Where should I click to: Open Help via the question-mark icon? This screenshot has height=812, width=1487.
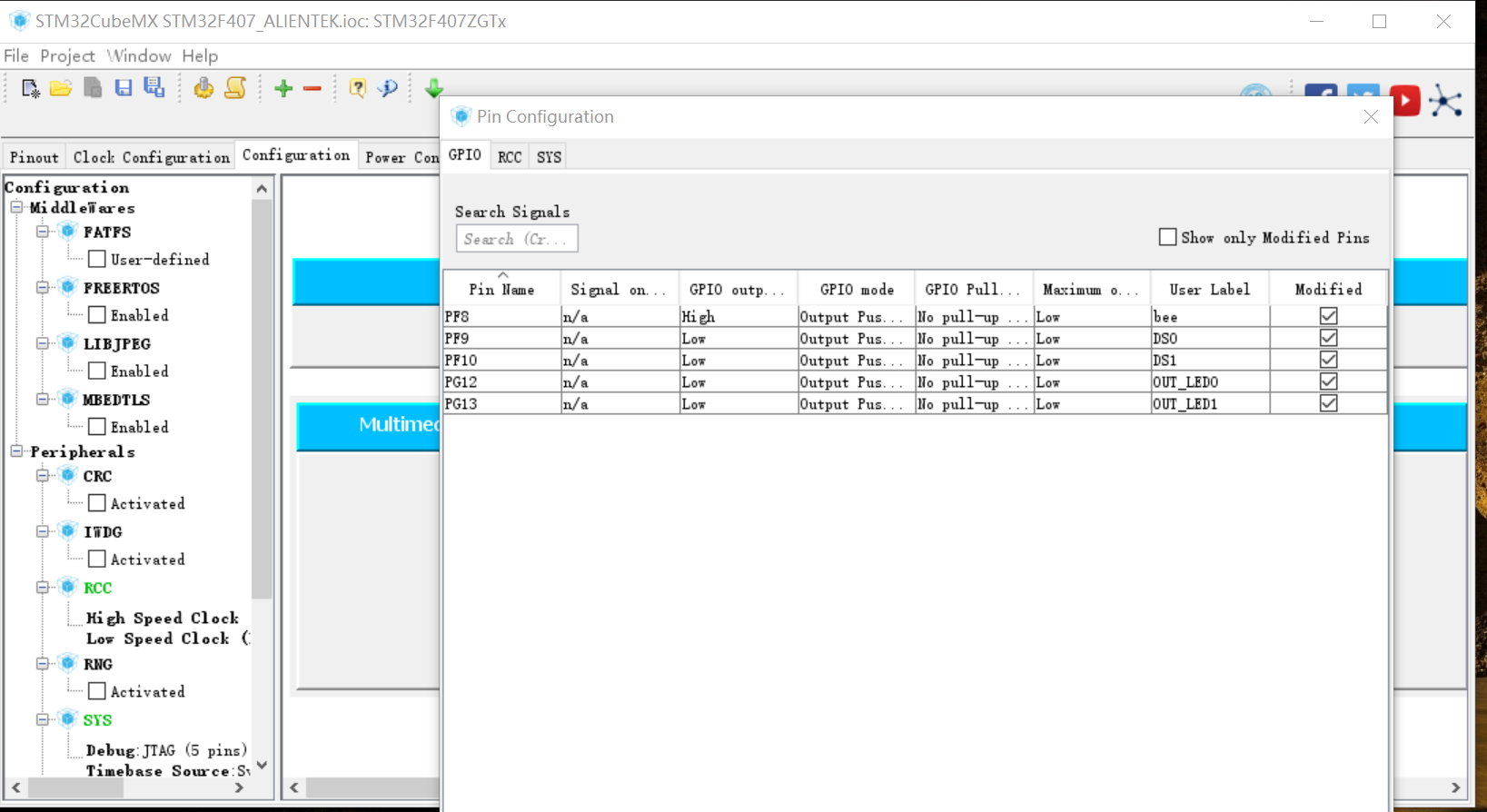[x=358, y=88]
